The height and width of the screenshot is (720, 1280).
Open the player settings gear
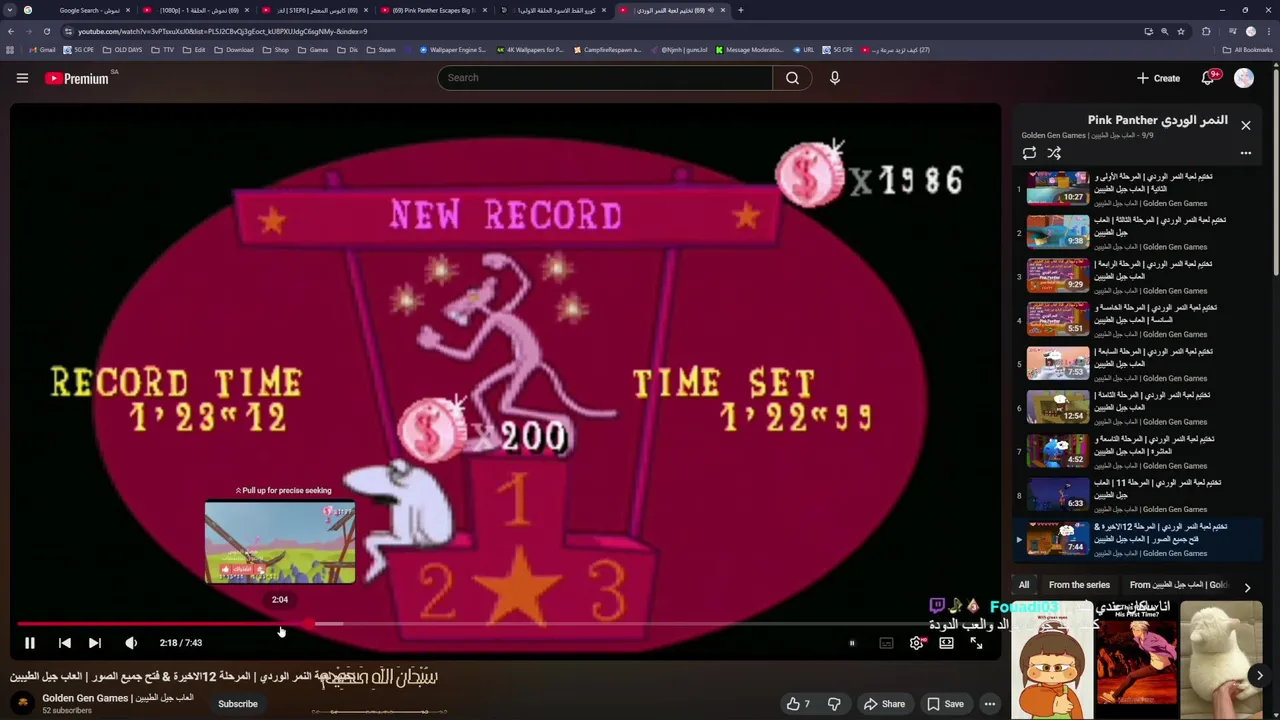[x=916, y=643]
